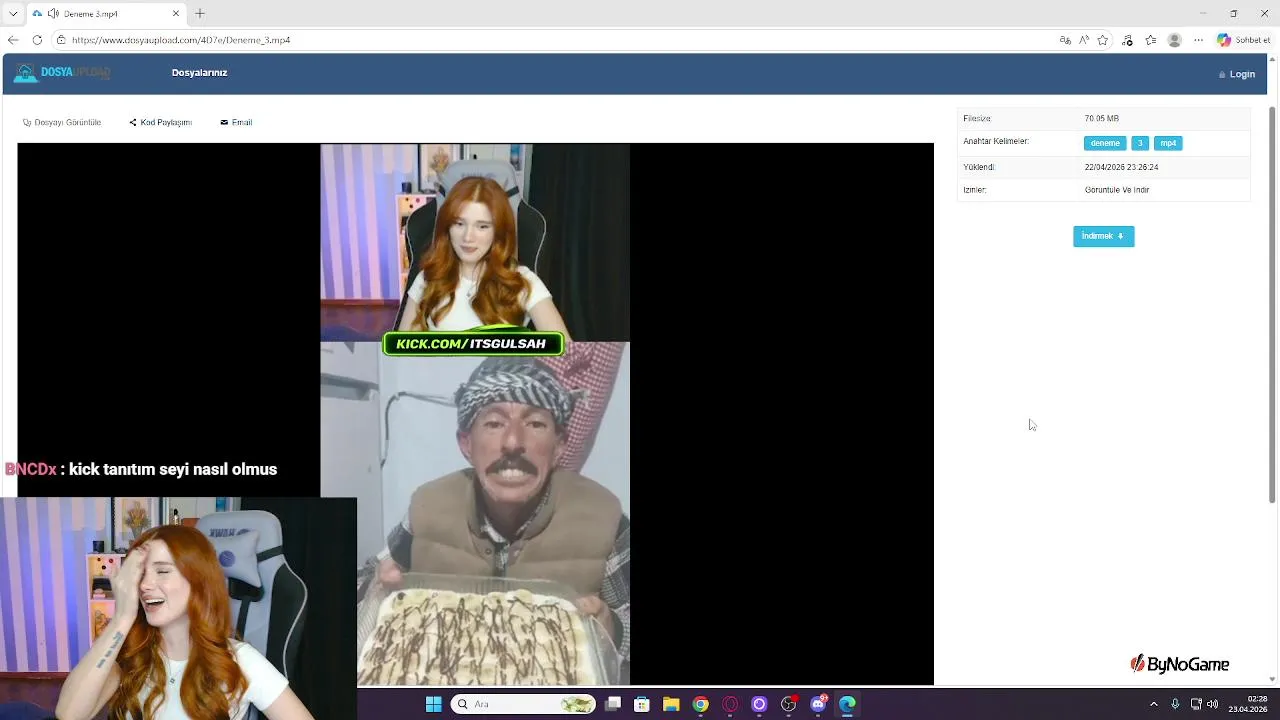The height and width of the screenshot is (720, 1280).
Task: Click the 'mp4' keyword tag
Action: [1168, 143]
